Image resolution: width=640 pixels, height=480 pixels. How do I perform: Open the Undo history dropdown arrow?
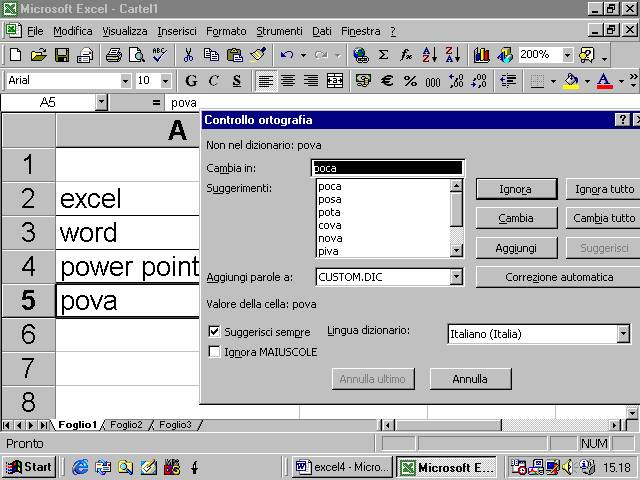[303, 55]
